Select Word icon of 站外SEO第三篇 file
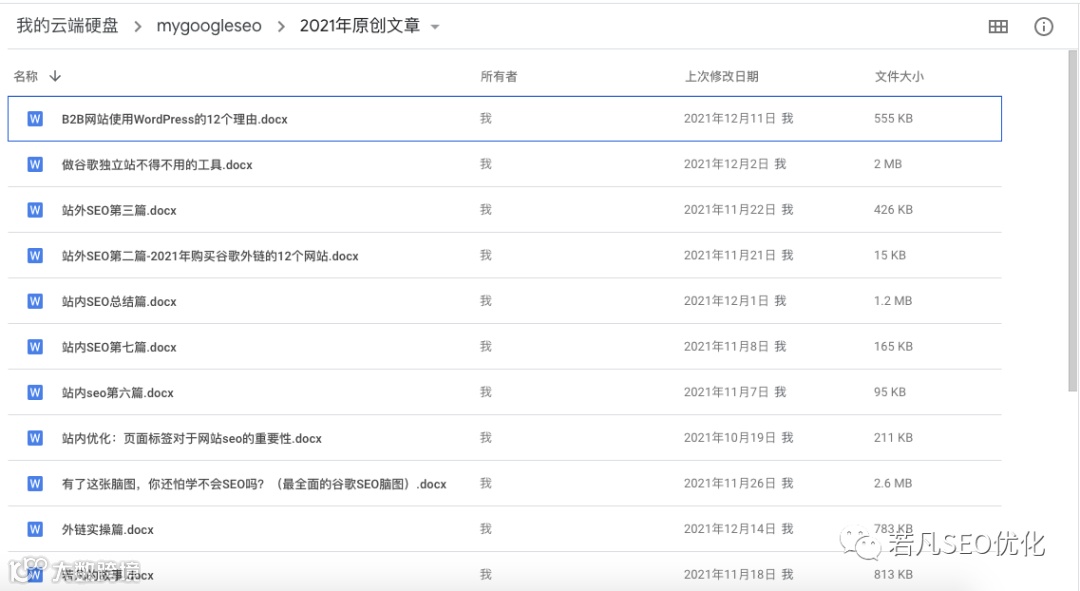The width and height of the screenshot is (1080, 591). (x=35, y=210)
